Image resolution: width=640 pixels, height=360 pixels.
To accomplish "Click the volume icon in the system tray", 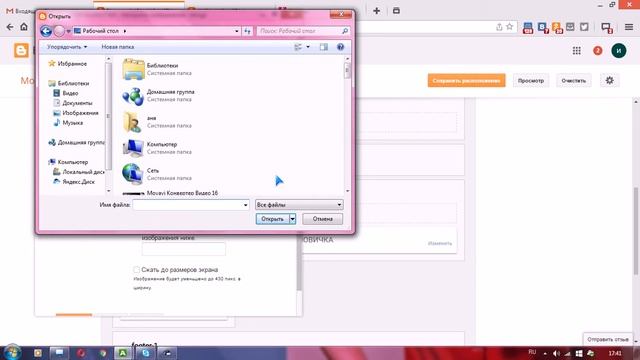I will pos(556,353).
